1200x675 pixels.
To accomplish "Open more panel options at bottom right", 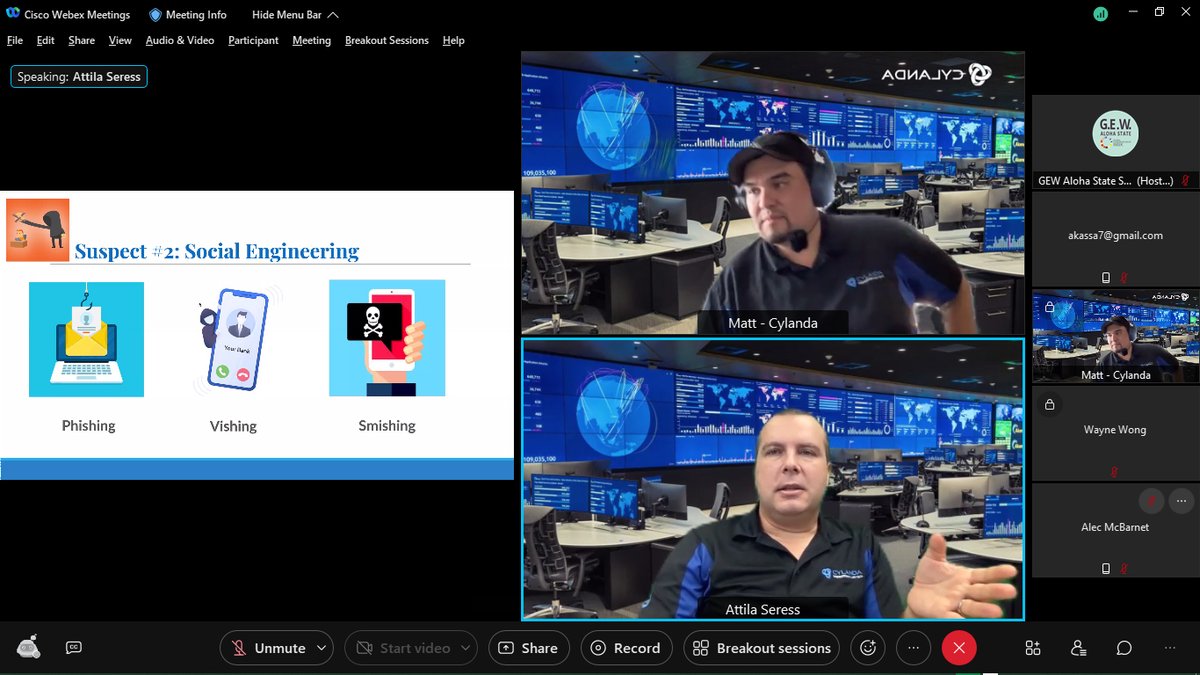I will [x=1170, y=648].
